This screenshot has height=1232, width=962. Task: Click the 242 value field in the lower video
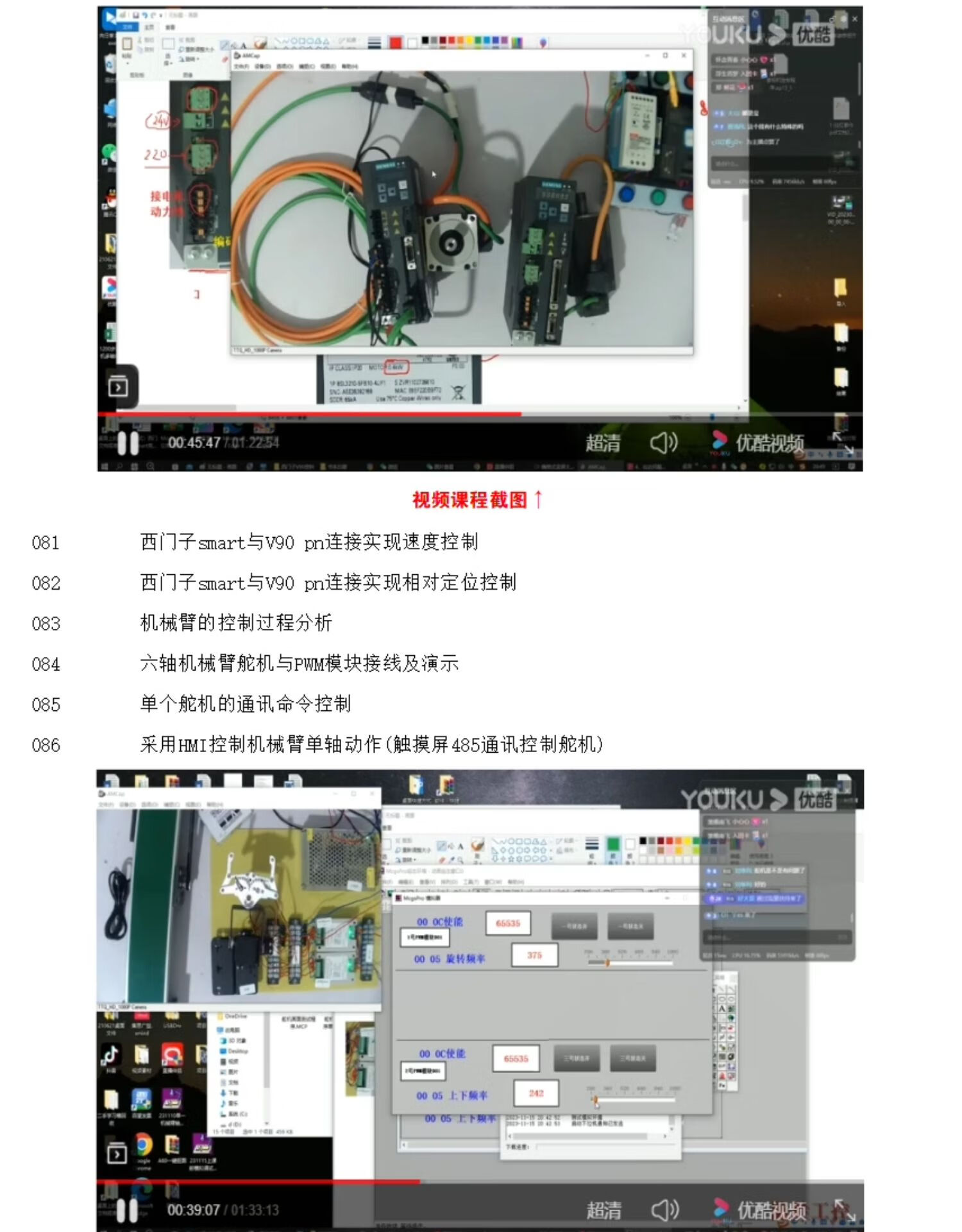tap(536, 1093)
